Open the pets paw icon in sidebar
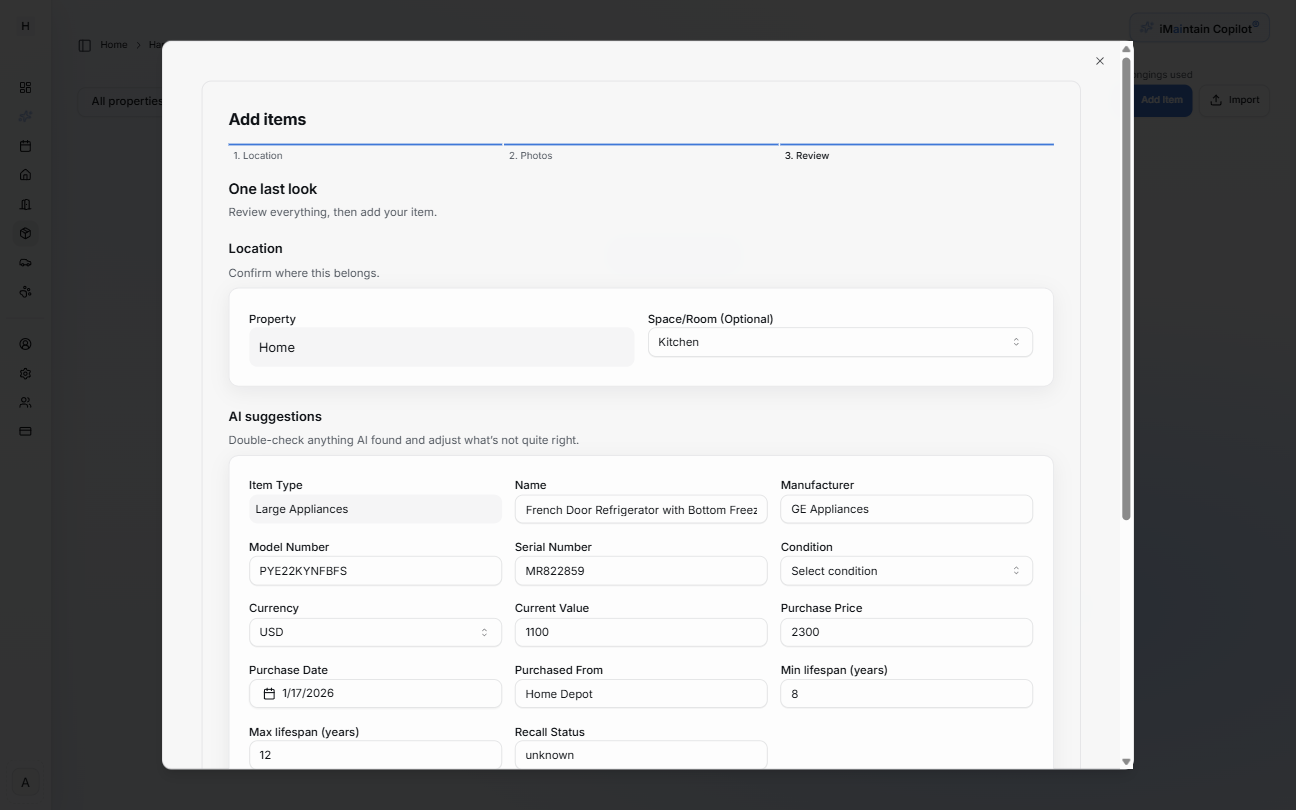This screenshot has width=1296, height=810. [x=25, y=291]
